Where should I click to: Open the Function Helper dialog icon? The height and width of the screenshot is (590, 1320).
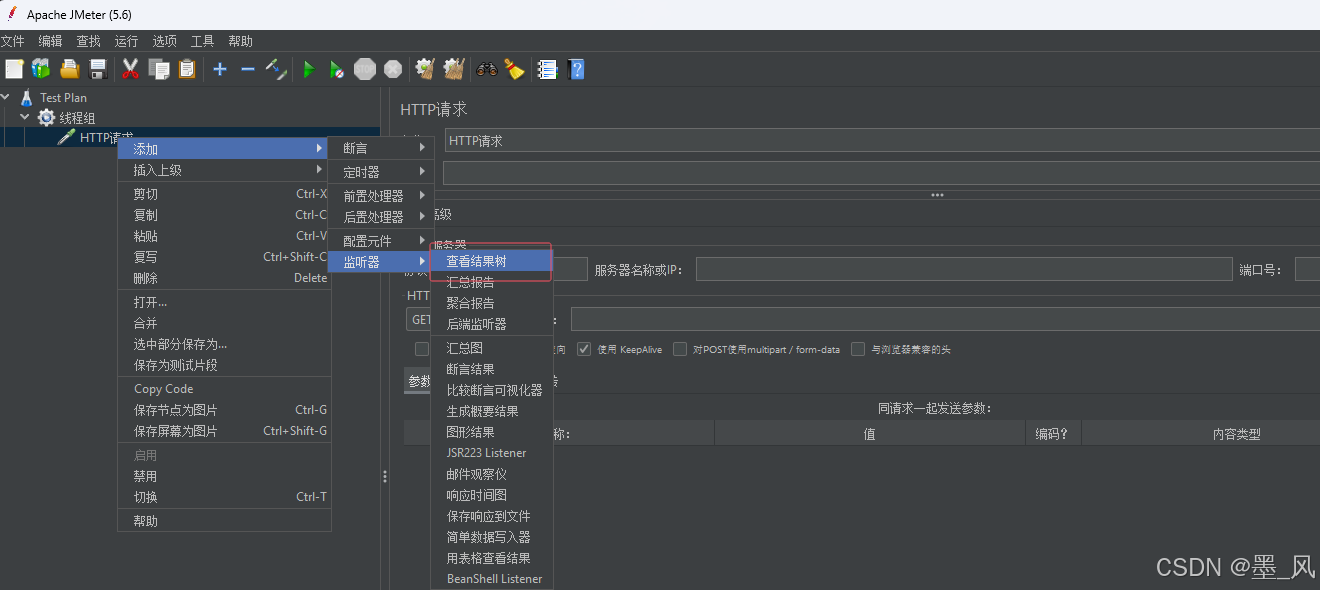[x=547, y=69]
